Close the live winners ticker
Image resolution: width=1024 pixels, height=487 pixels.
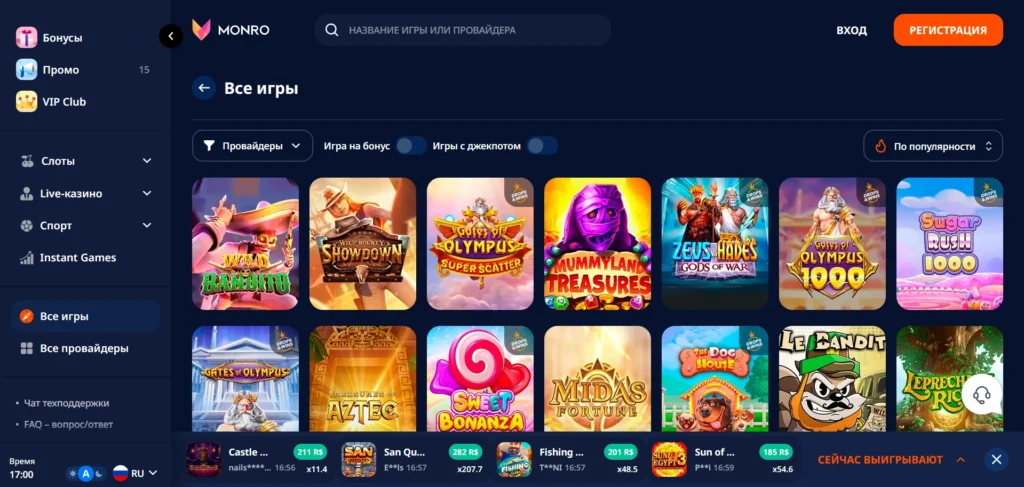click(996, 460)
